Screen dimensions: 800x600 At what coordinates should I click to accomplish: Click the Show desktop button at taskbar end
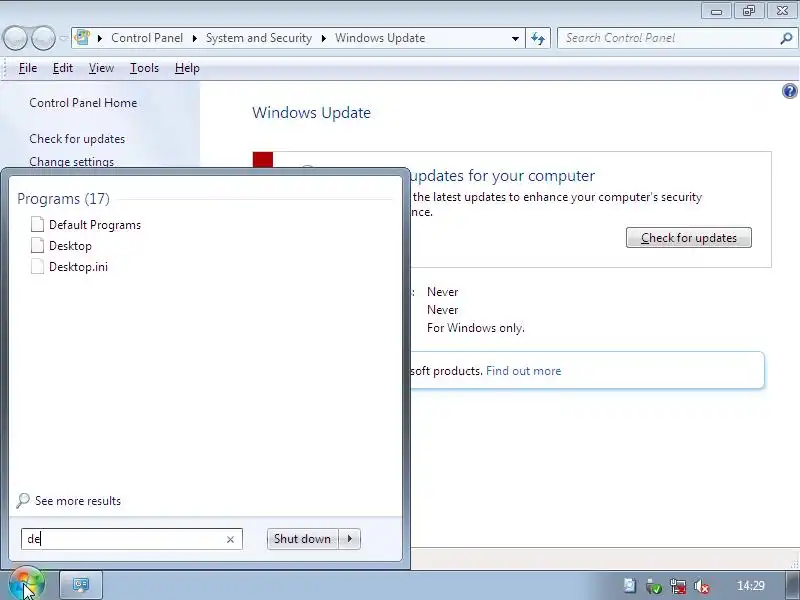pos(792,586)
